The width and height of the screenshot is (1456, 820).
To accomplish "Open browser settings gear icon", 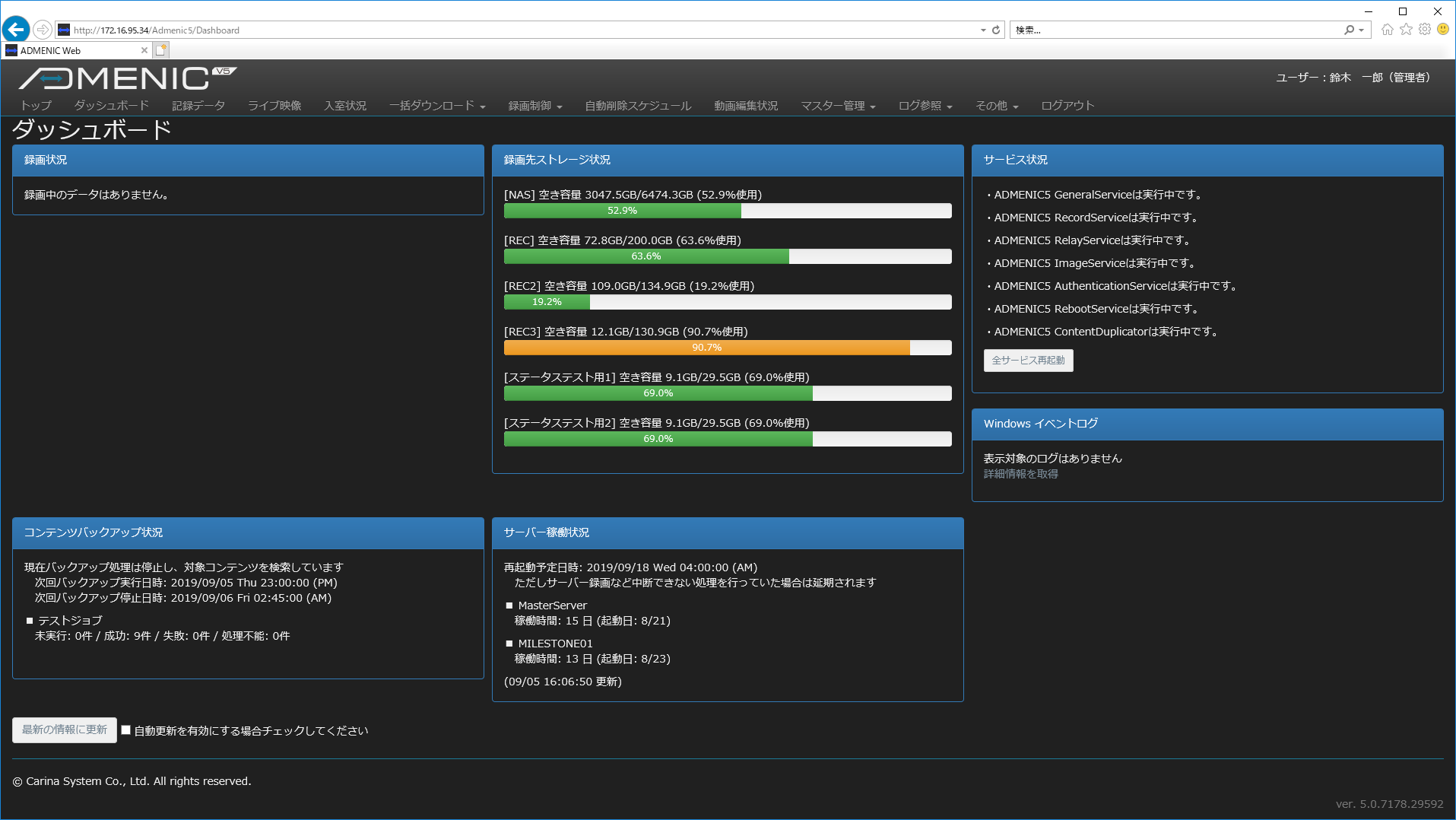I will coord(1424,30).
